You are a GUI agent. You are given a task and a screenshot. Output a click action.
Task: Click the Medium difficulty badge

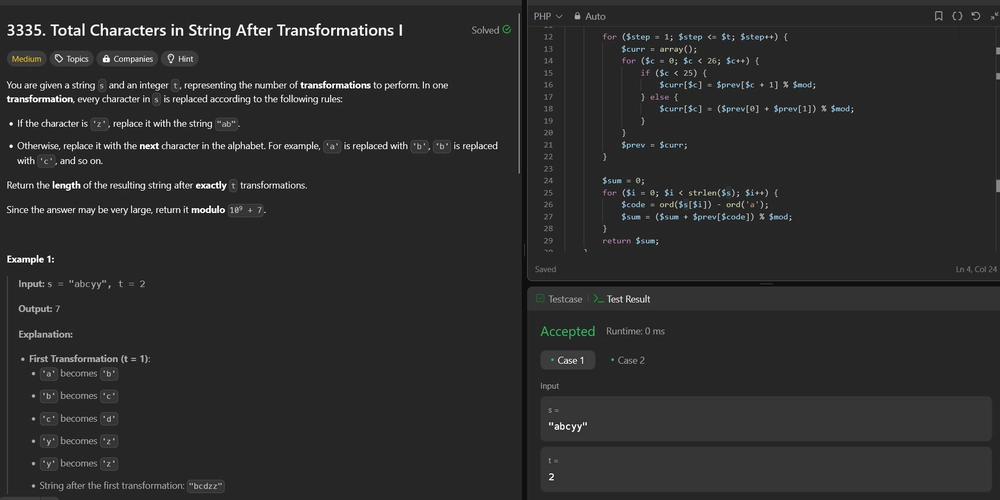click(26, 59)
